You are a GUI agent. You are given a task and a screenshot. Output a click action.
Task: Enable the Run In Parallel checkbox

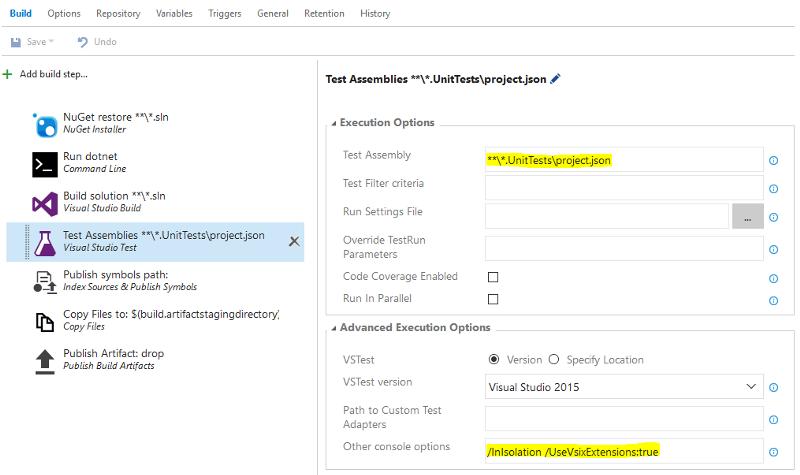tap(493, 299)
